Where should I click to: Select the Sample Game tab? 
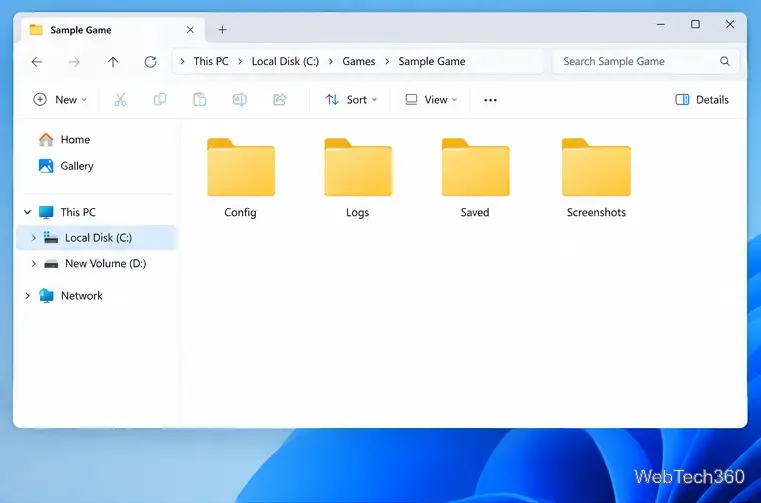click(113, 30)
